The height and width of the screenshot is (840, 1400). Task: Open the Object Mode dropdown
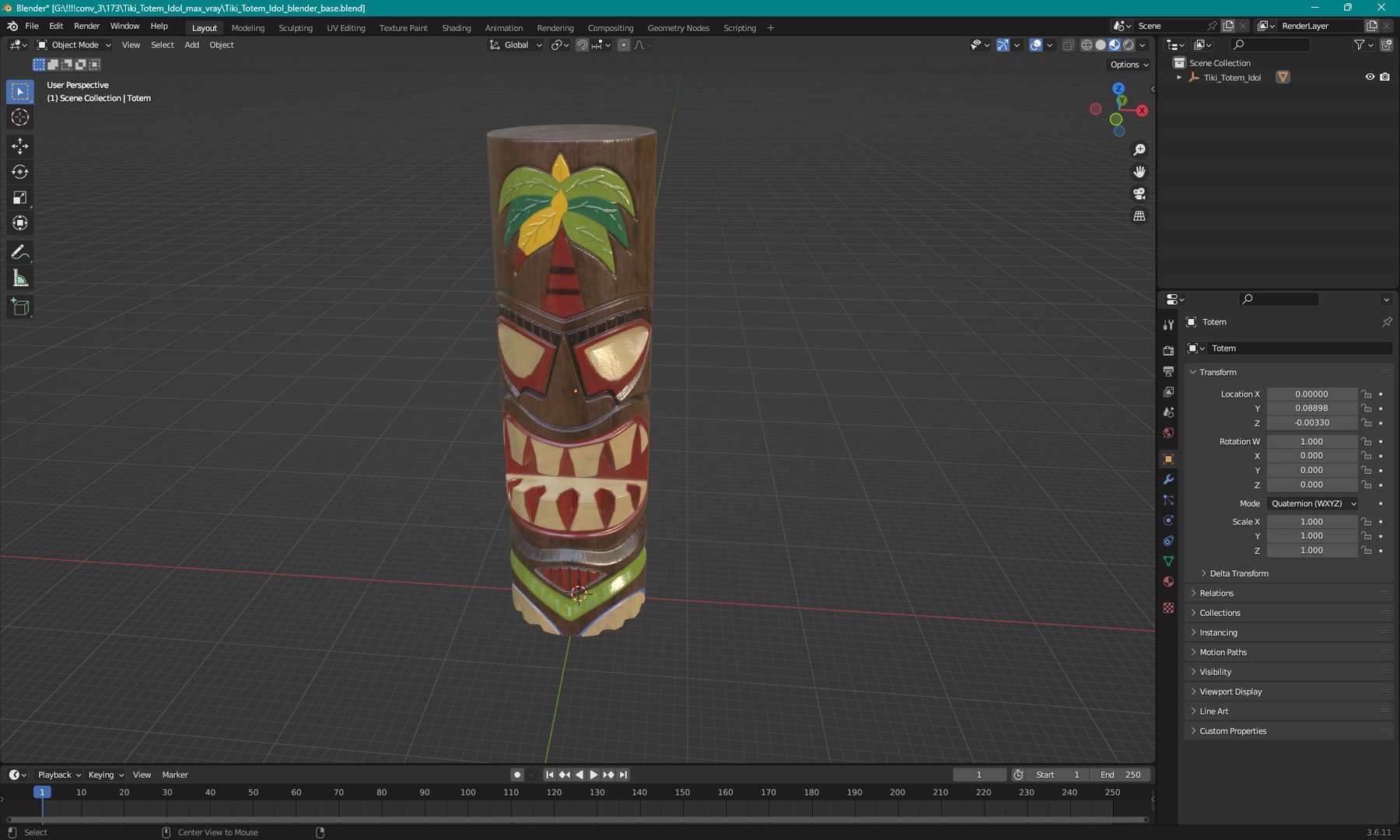point(75,45)
